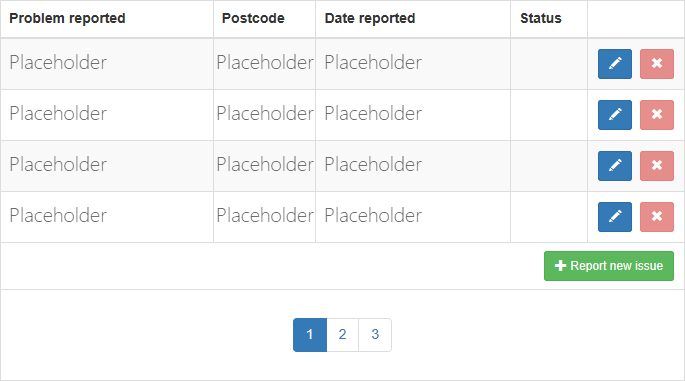Delete the fourth row entry

coord(657,217)
